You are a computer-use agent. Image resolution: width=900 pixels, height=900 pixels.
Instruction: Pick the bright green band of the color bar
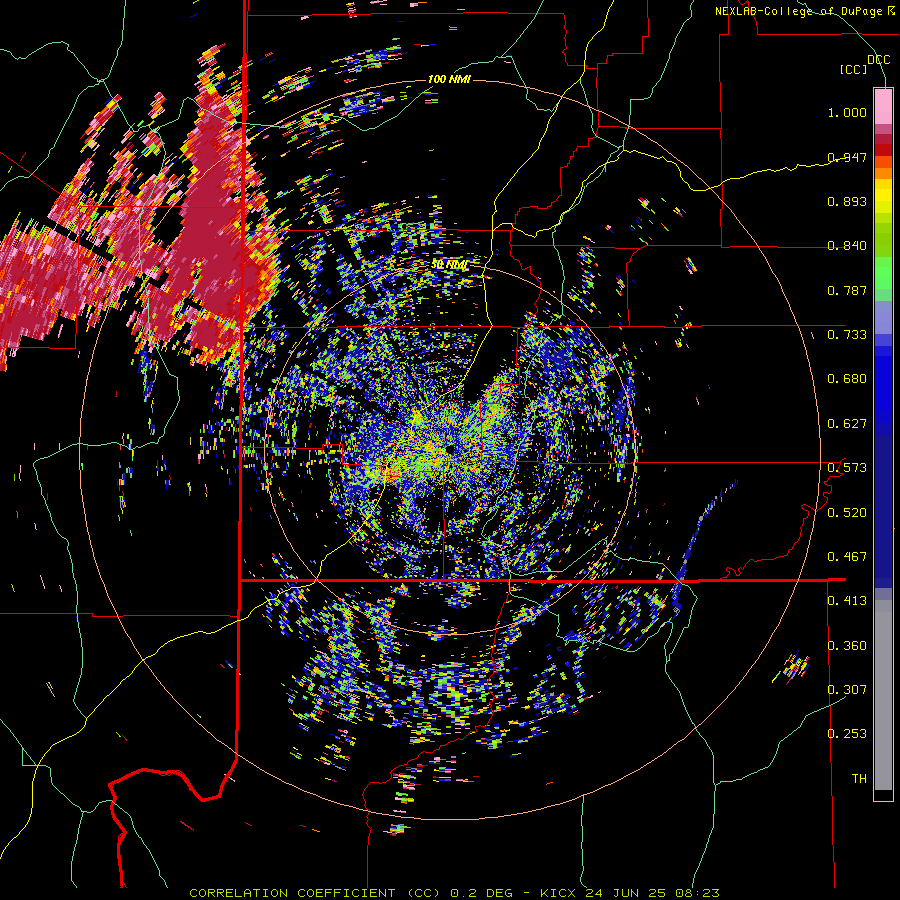pyautogui.click(x=883, y=273)
